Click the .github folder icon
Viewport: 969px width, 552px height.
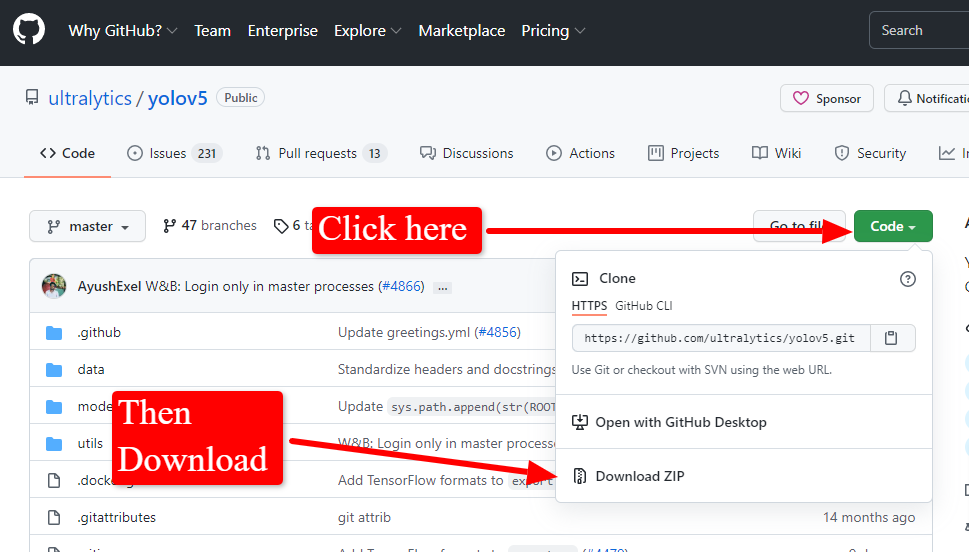(54, 333)
